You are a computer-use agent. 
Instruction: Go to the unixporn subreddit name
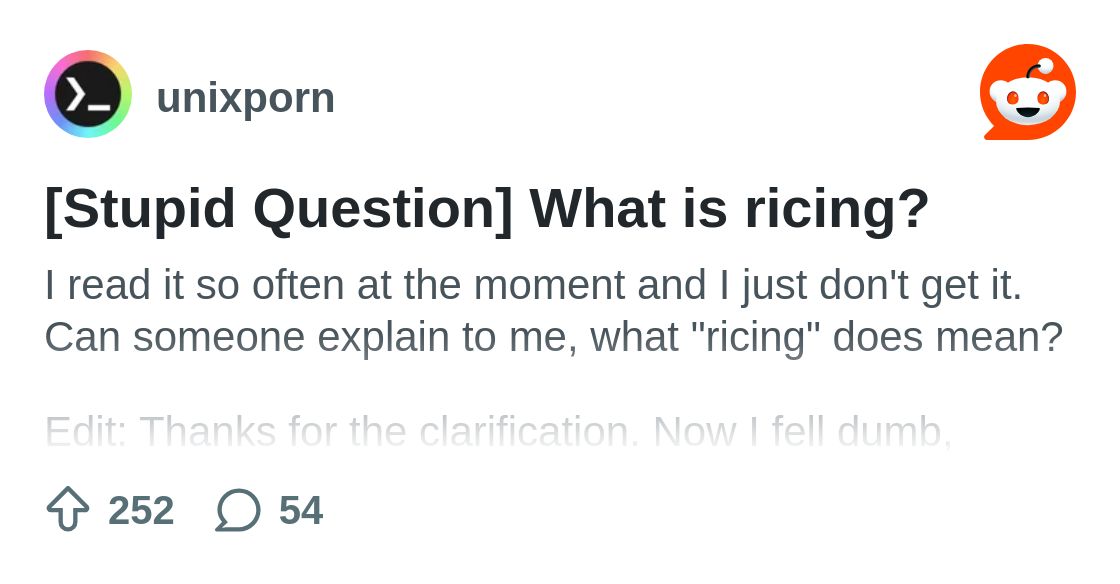point(245,97)
